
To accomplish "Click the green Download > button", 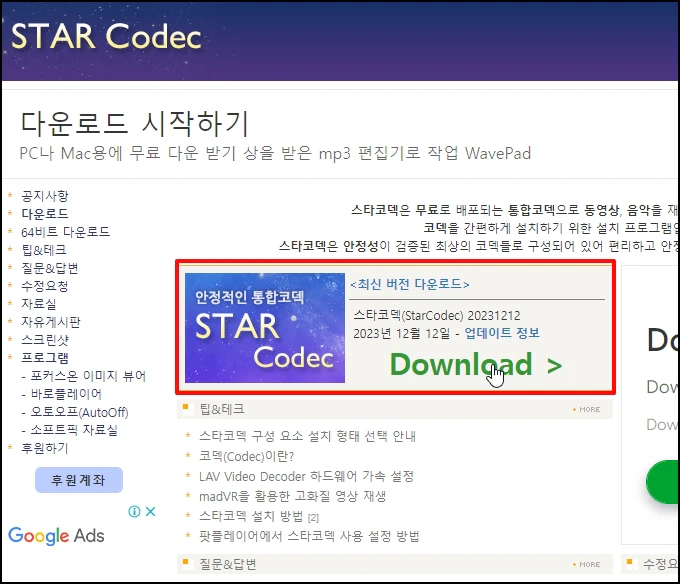I will tap(476, 364).
